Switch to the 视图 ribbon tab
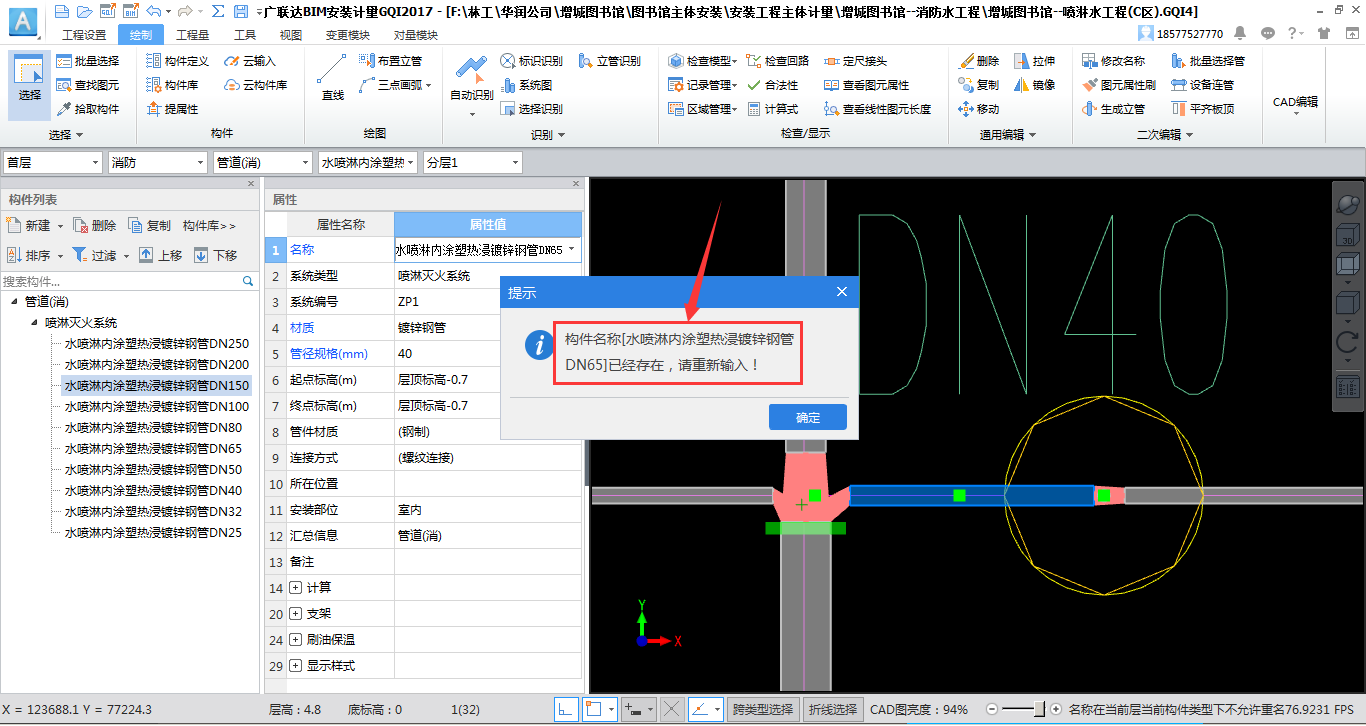Screen dimensions: 1366x726 [291, 35]
